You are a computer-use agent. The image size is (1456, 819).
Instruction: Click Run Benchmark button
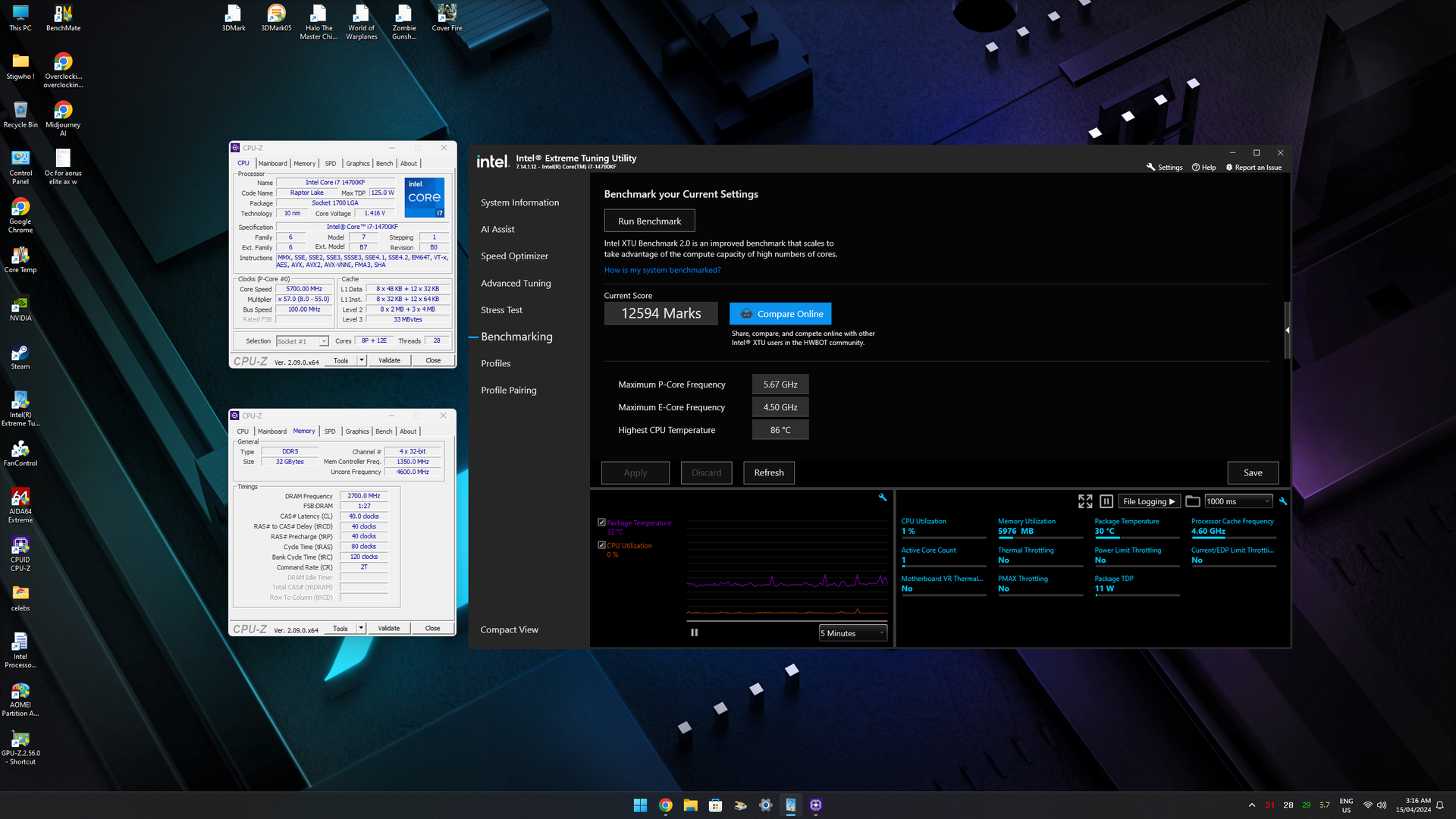(649, 221)
